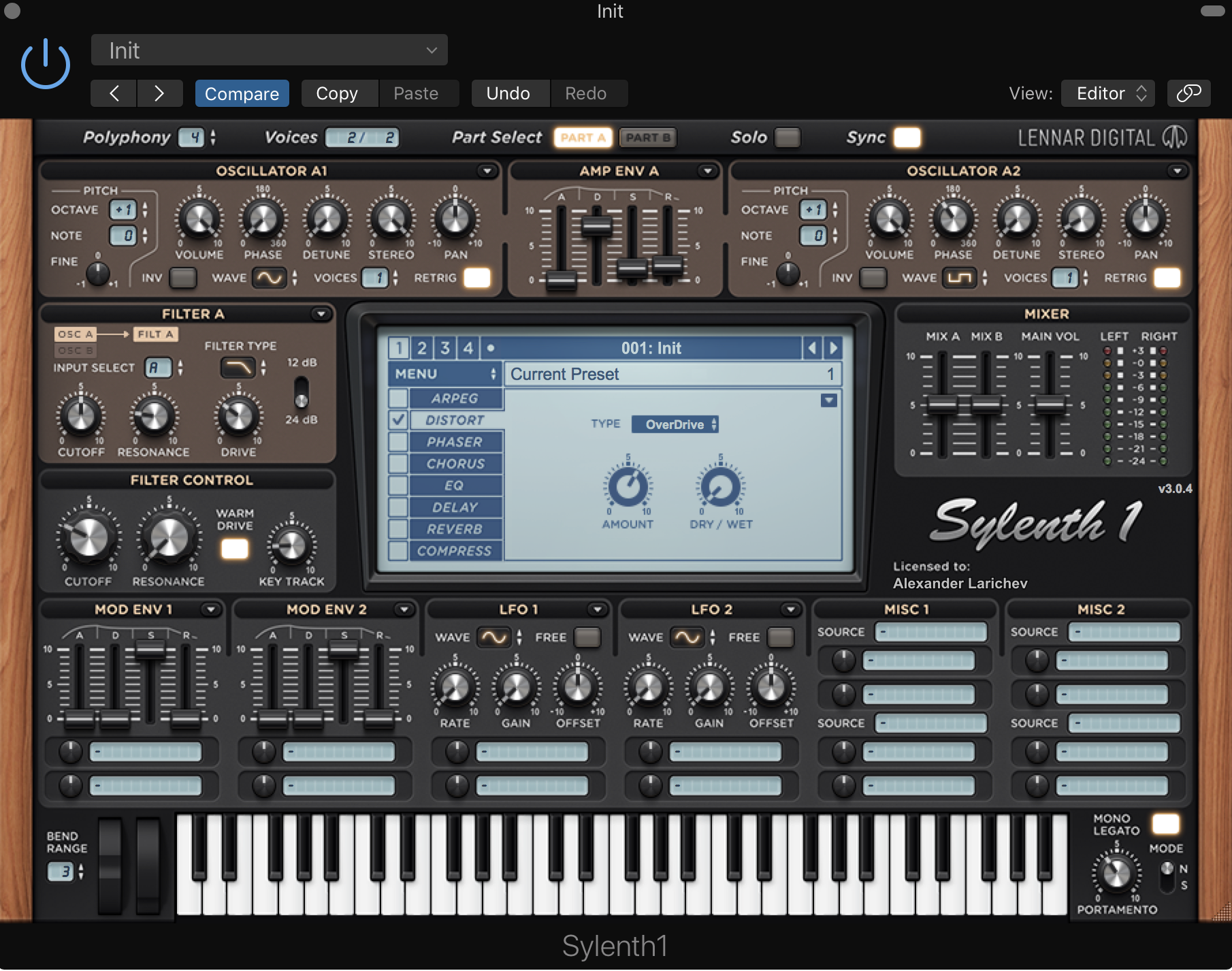Click the Mix A fader
The width and height of the screenshot is (1232, 971).
point(943,404)
